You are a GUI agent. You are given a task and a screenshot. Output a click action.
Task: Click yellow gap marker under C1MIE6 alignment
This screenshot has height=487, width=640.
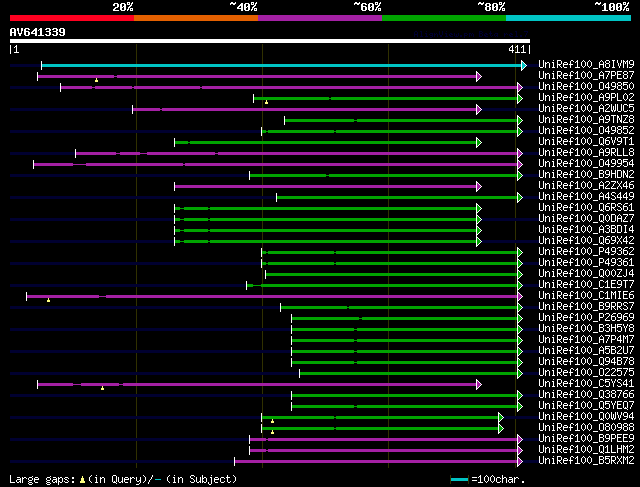[x=49, y=300]
